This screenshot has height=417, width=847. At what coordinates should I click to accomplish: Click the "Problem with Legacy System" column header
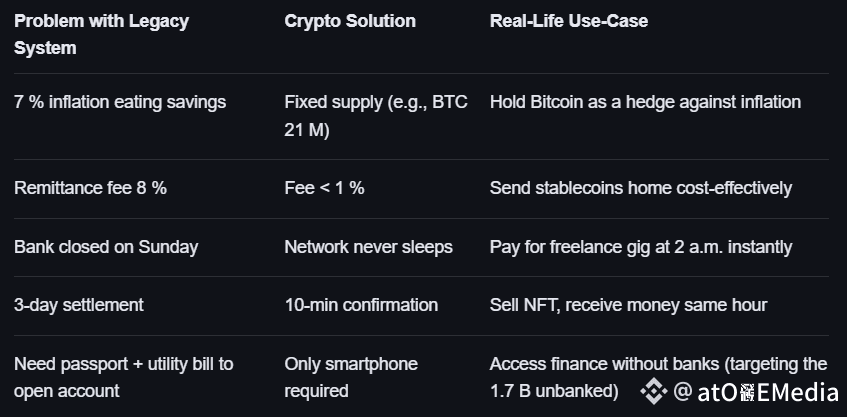(x=101, y=34)
